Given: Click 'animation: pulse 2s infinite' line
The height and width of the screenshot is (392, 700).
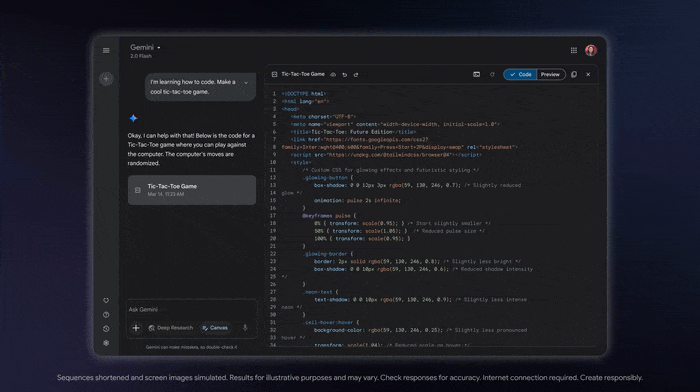Looking at the screenshot, I should (x=357, y=200).
